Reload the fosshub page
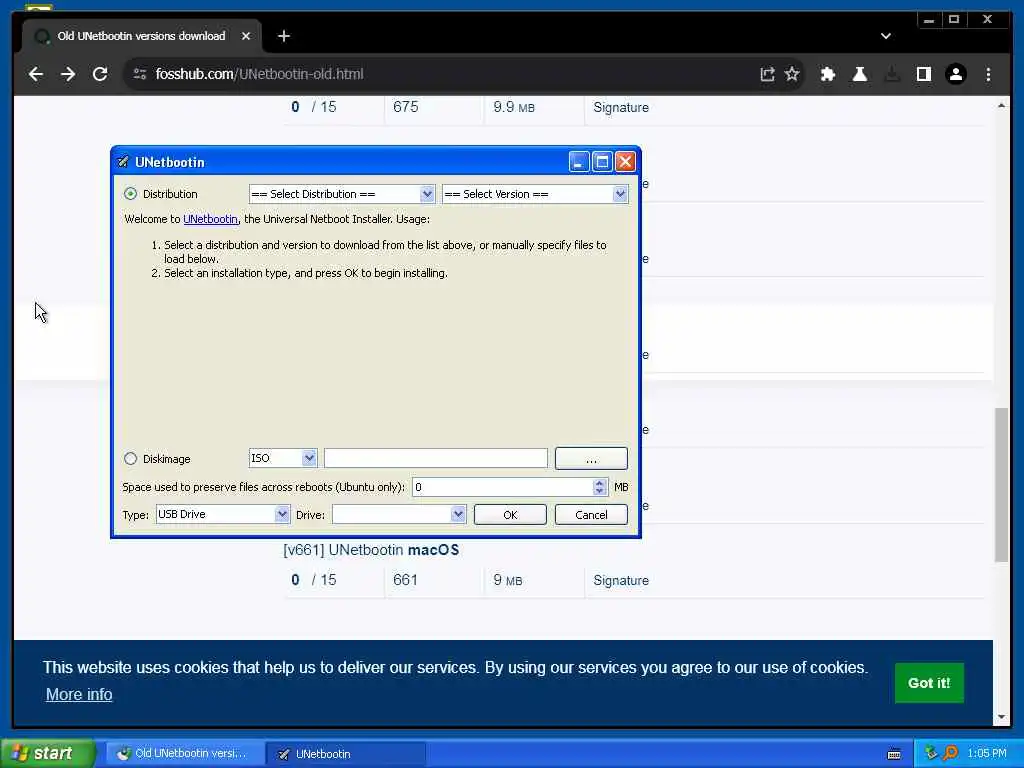 [x=100, y=74]
